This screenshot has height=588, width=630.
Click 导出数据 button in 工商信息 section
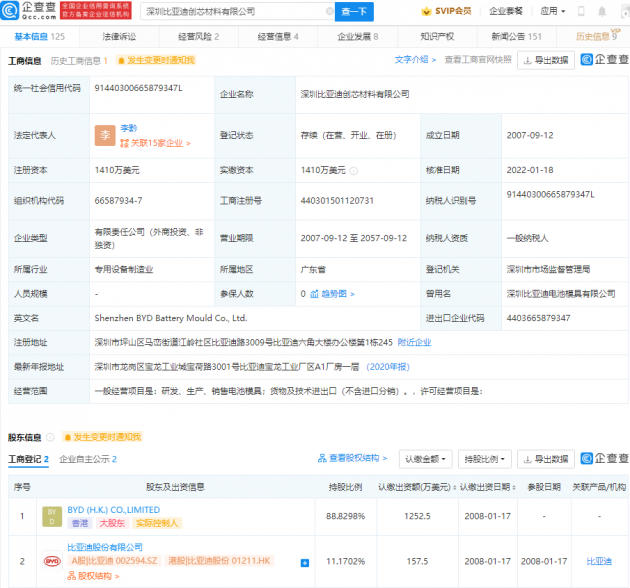tap(546, 60)
